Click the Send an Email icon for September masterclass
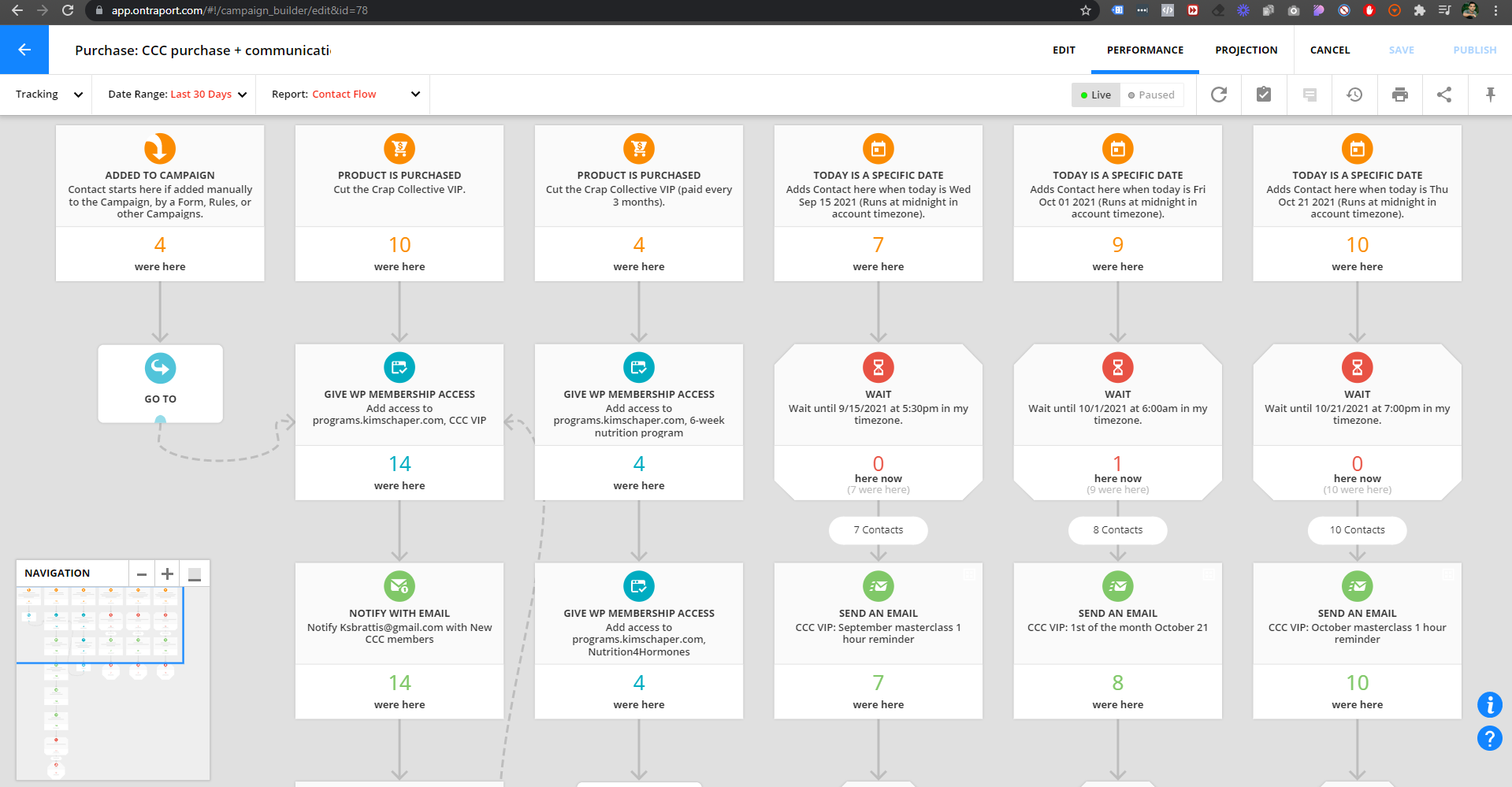The image size is (1512, 787). pyautogui.click(x=879, y=586)
